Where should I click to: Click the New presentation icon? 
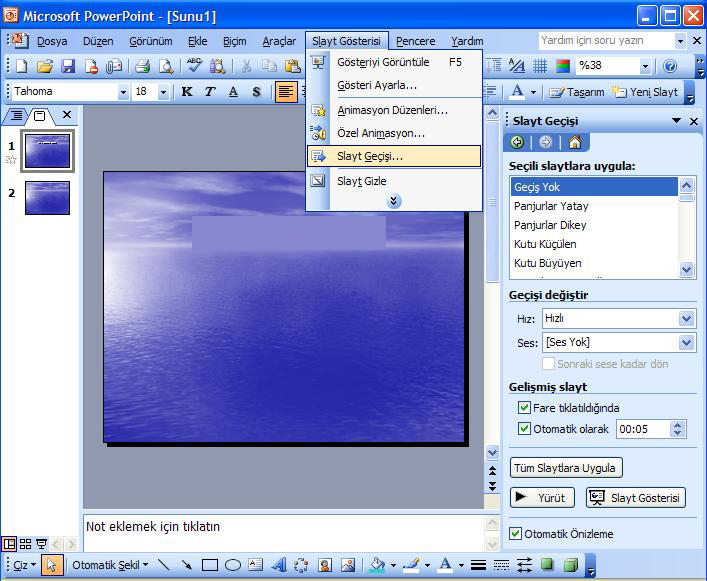point(21,67)
